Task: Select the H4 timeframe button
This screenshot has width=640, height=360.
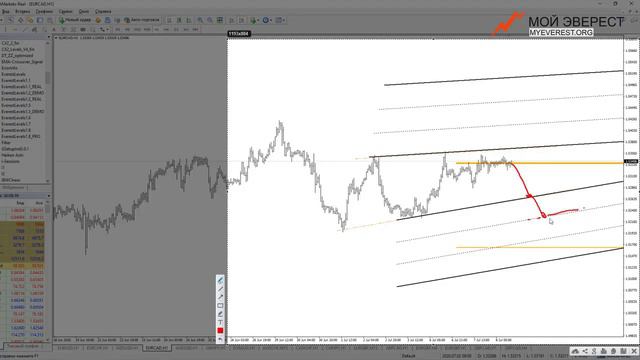Action: [x=166, y=29]
